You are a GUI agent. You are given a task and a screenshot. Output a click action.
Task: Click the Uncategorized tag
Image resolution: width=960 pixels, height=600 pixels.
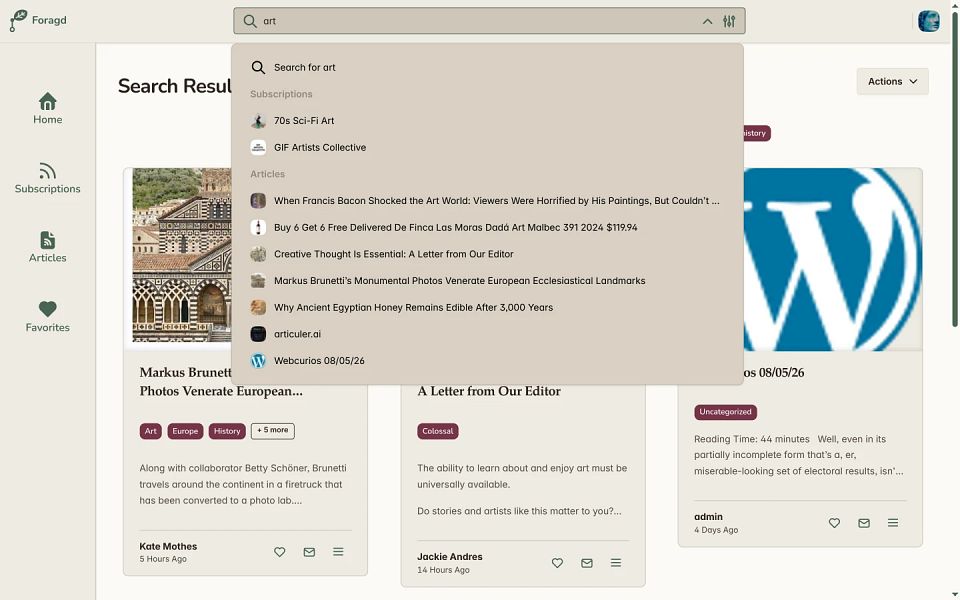[x=726, y=412]
